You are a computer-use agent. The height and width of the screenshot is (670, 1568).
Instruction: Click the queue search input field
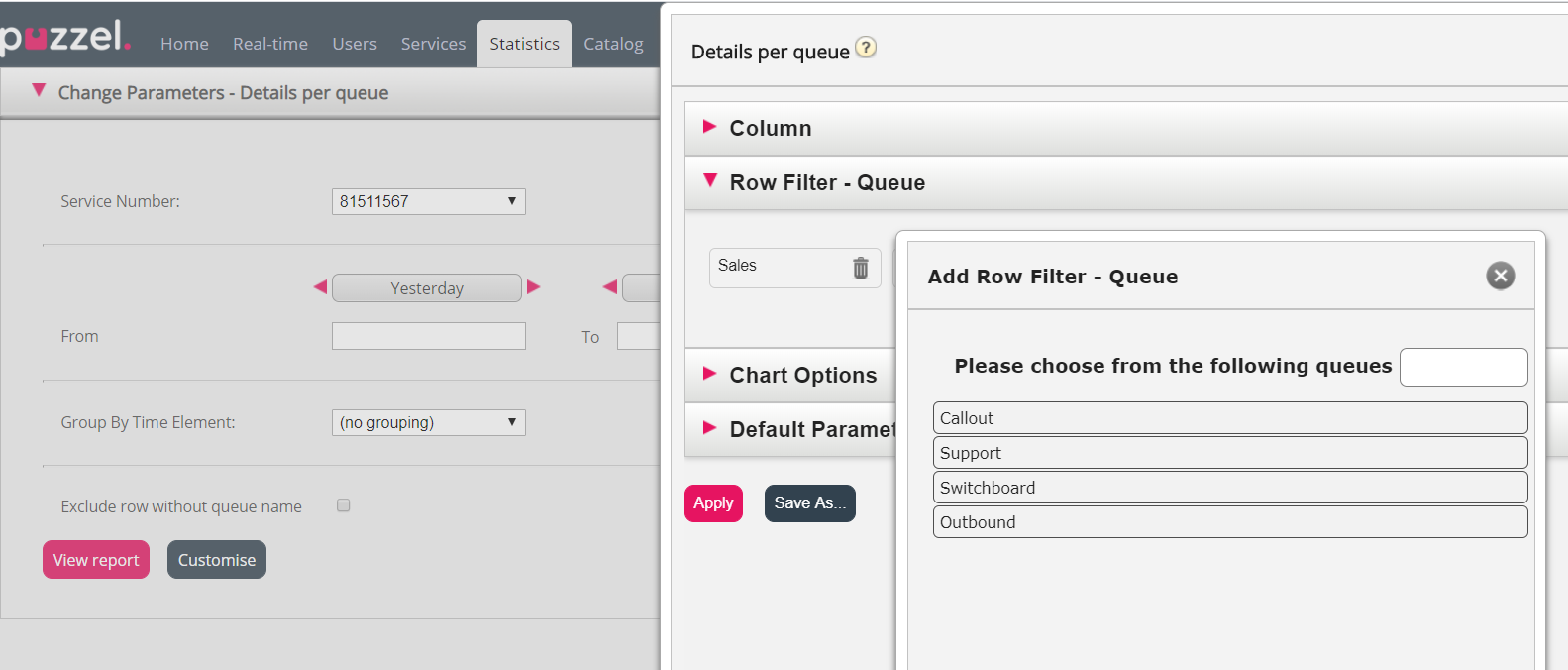pos(1462,367)
